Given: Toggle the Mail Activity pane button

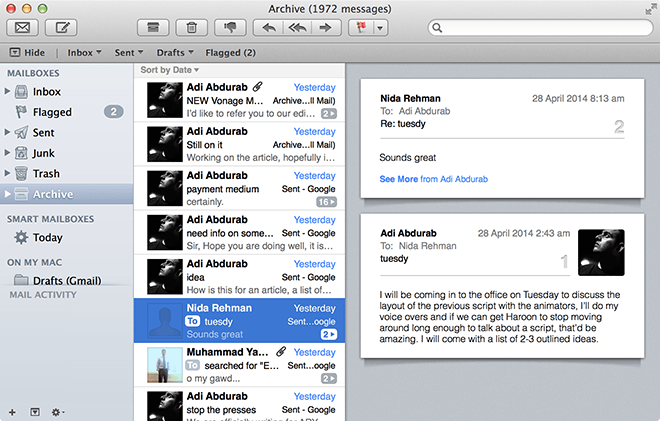Looking at the screenshot, I should point(35,411).
